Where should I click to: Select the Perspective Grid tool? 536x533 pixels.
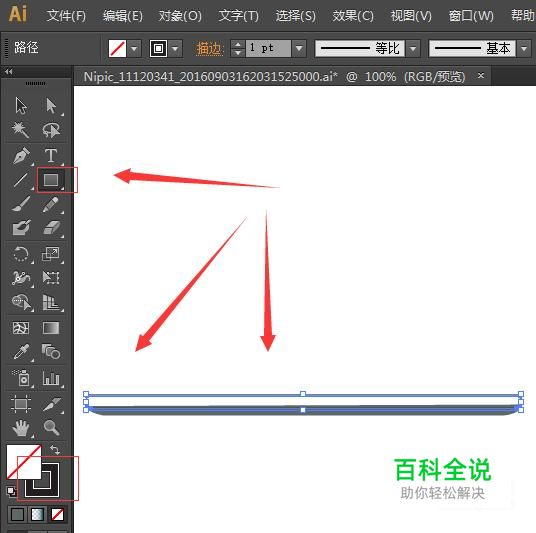51,303
